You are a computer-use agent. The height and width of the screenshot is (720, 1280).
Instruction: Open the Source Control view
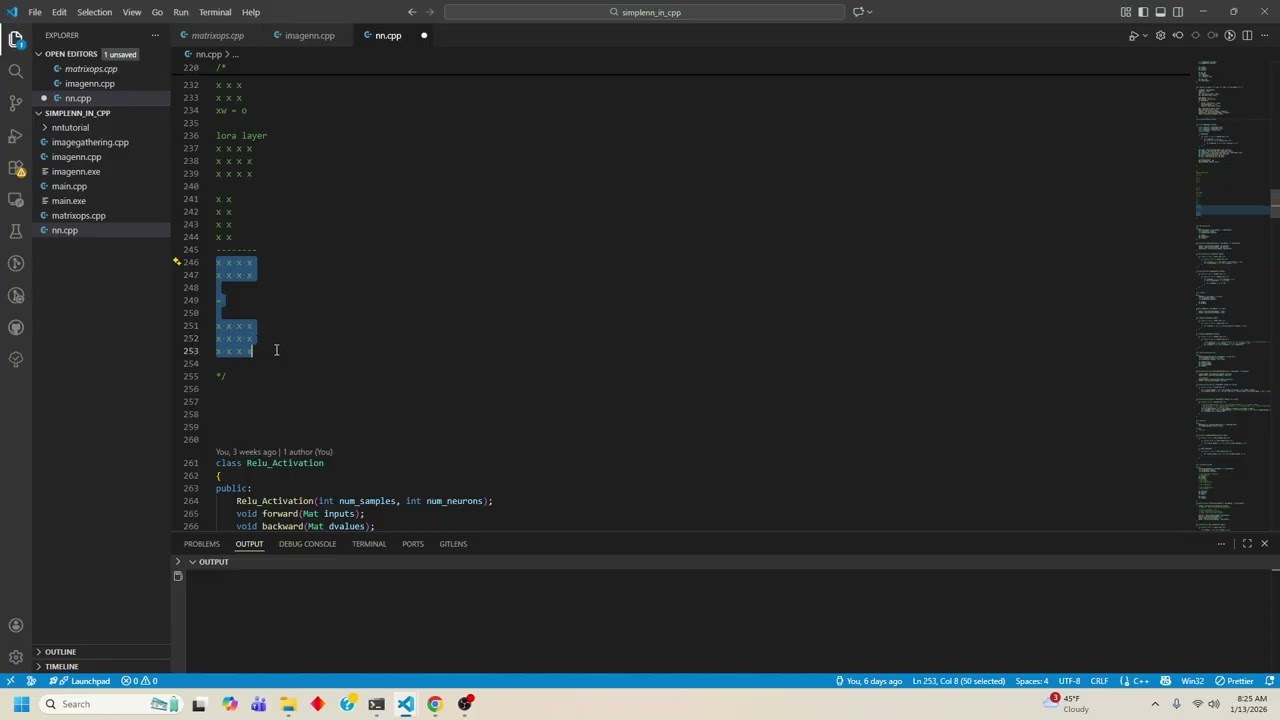click(15, 103)
